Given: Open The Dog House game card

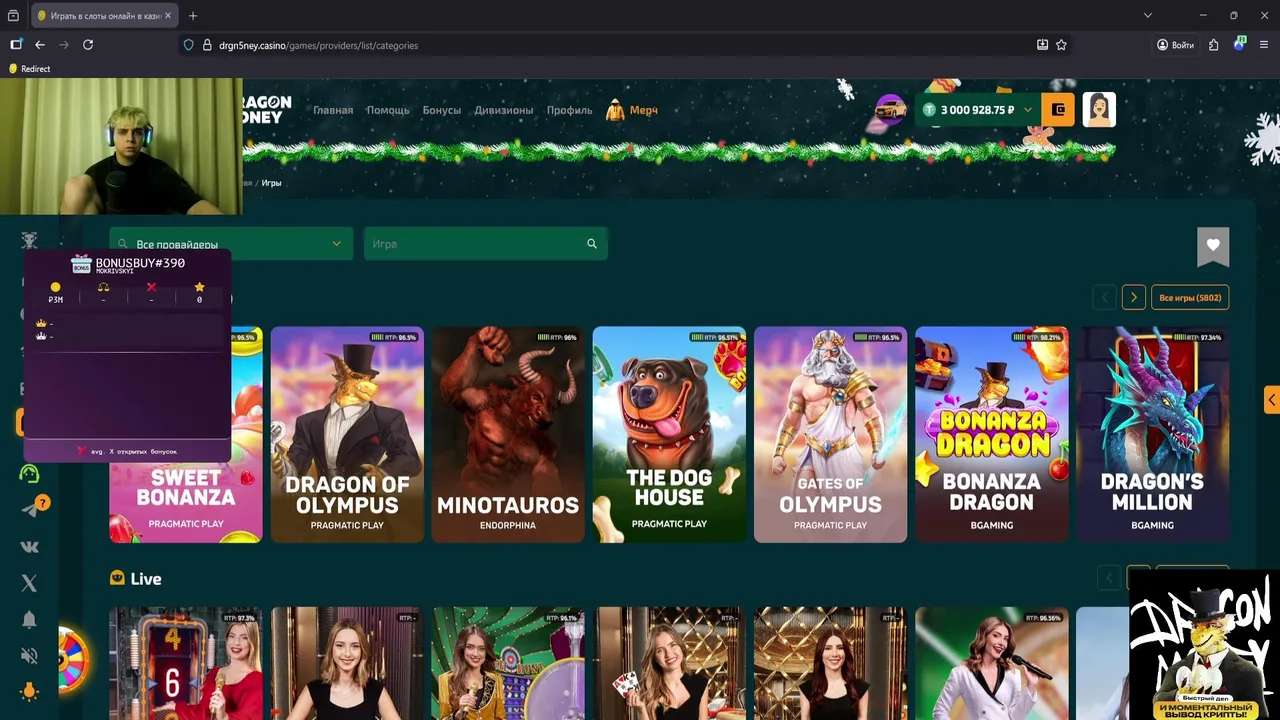Looking at the screenshot, I should tap(669, 435).
